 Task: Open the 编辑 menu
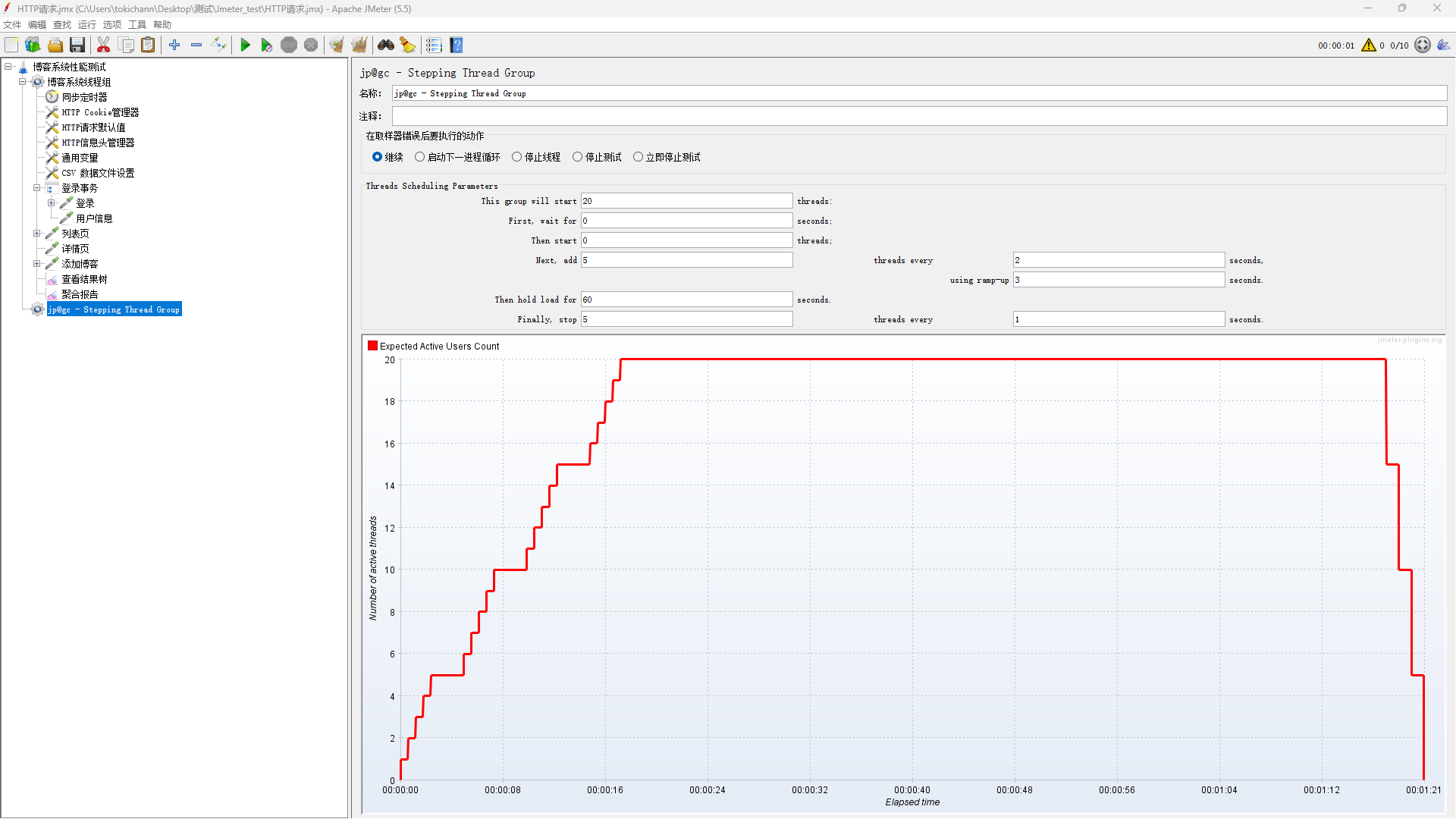(x=37, y=25)
